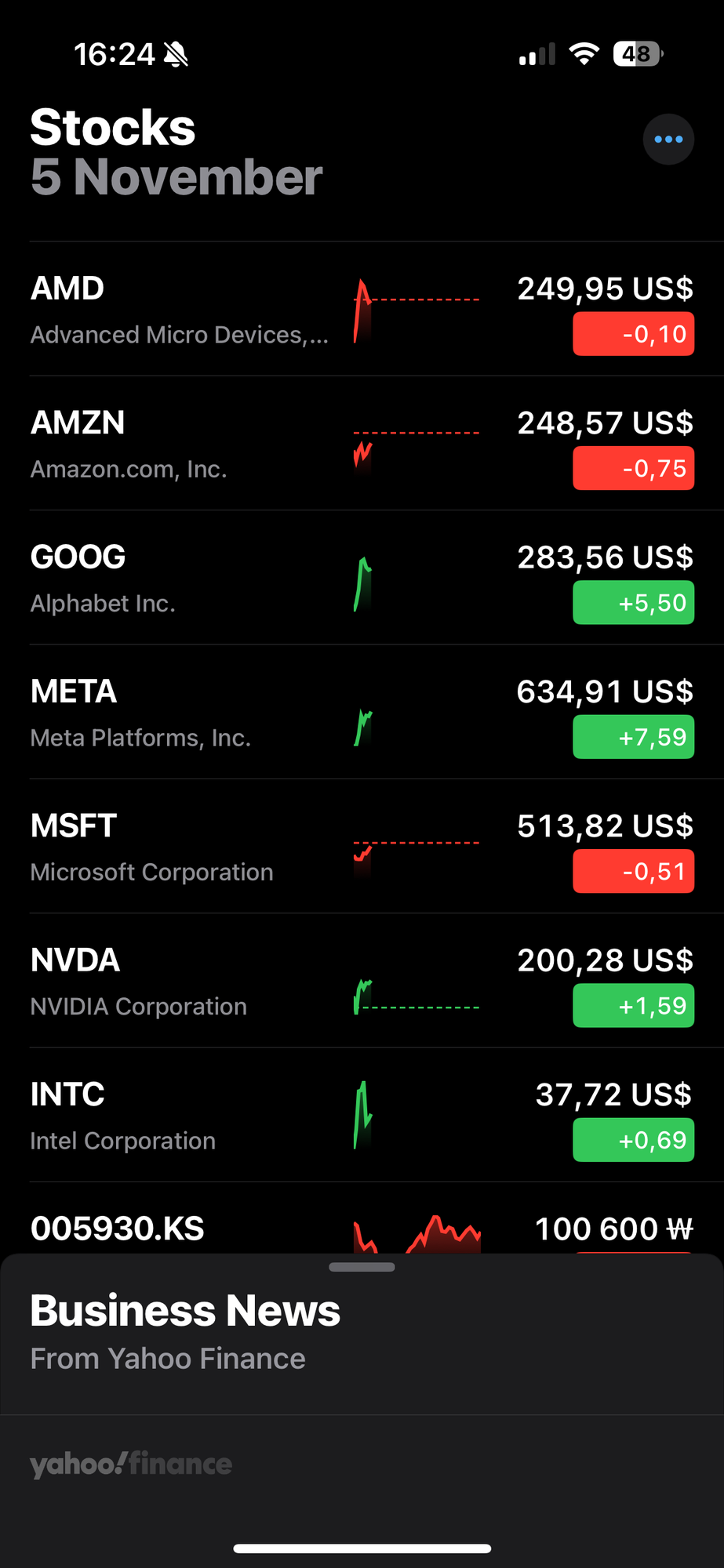Open the Yahoo Finance logo link
Image resolution: width=724 pixels, height=1568 pixels.
click(x=131, y=1464)
